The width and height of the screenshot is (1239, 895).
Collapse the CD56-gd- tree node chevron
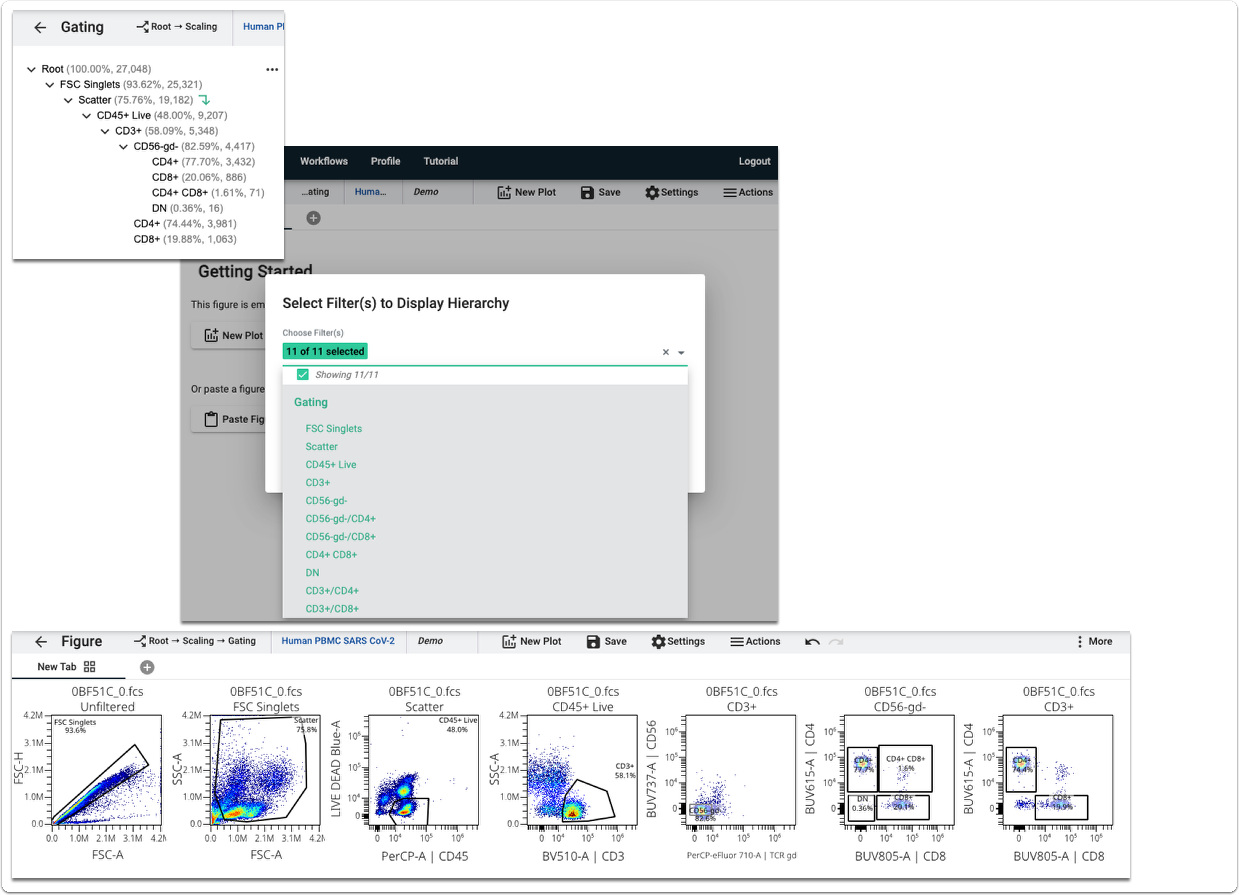[124, 147]
